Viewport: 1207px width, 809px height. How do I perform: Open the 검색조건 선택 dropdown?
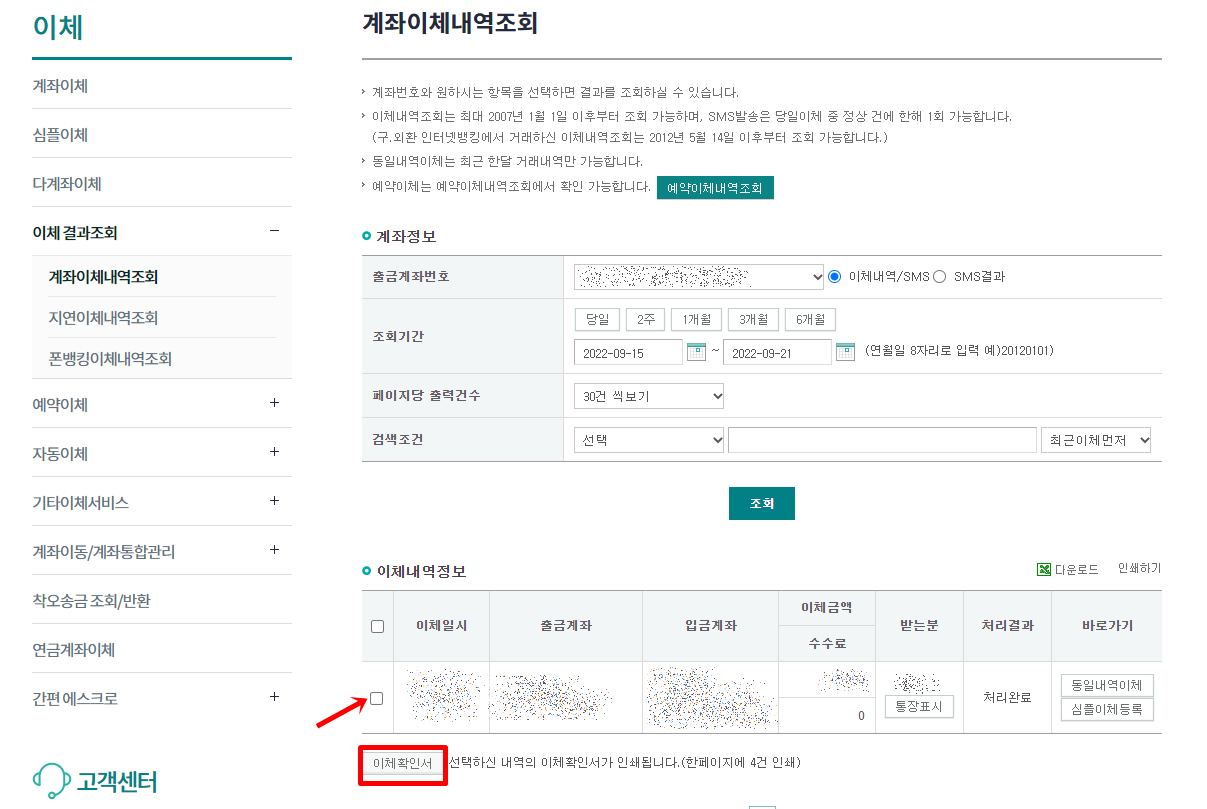tap(648, 439)
